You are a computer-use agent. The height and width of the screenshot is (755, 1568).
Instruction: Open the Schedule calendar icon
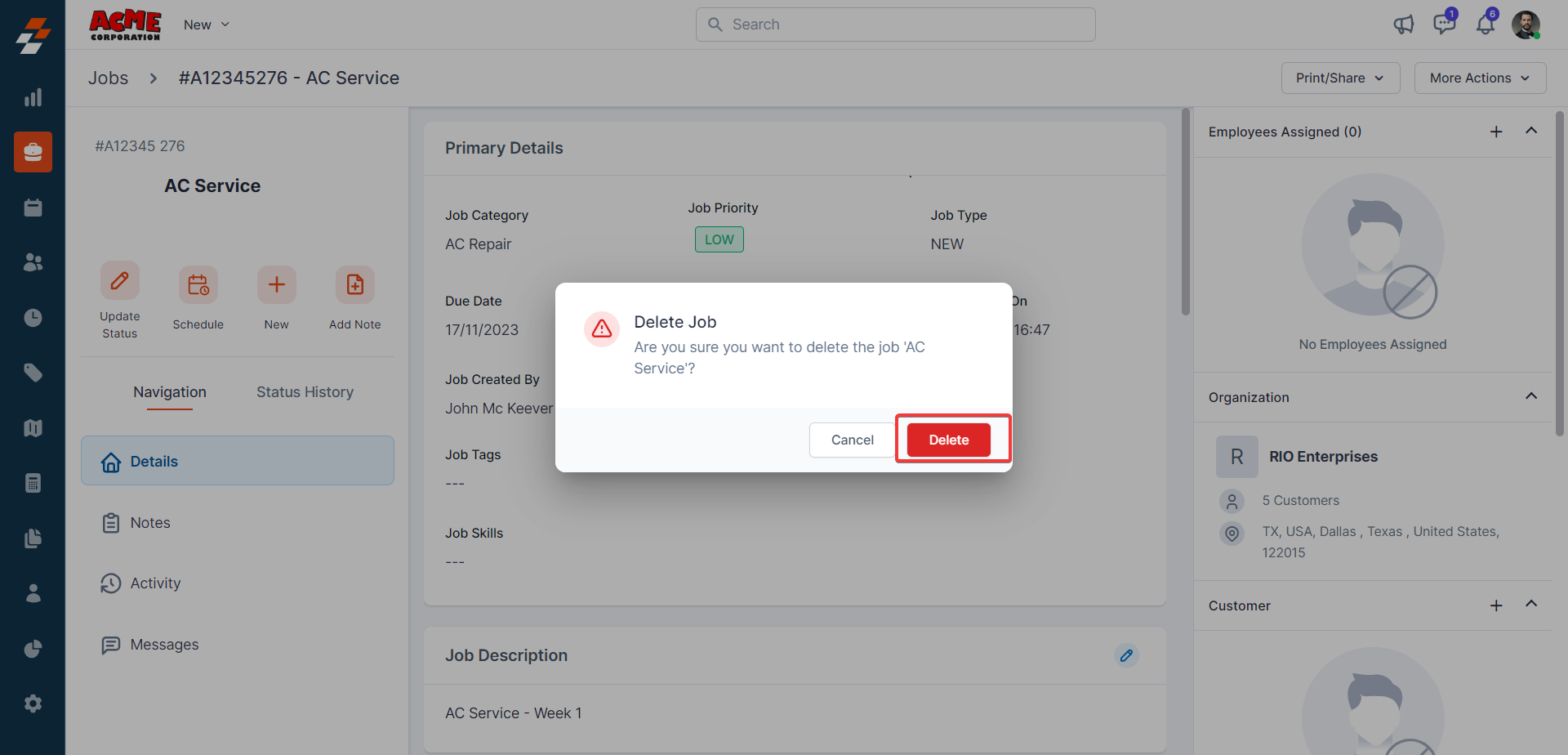pos(198,285)
